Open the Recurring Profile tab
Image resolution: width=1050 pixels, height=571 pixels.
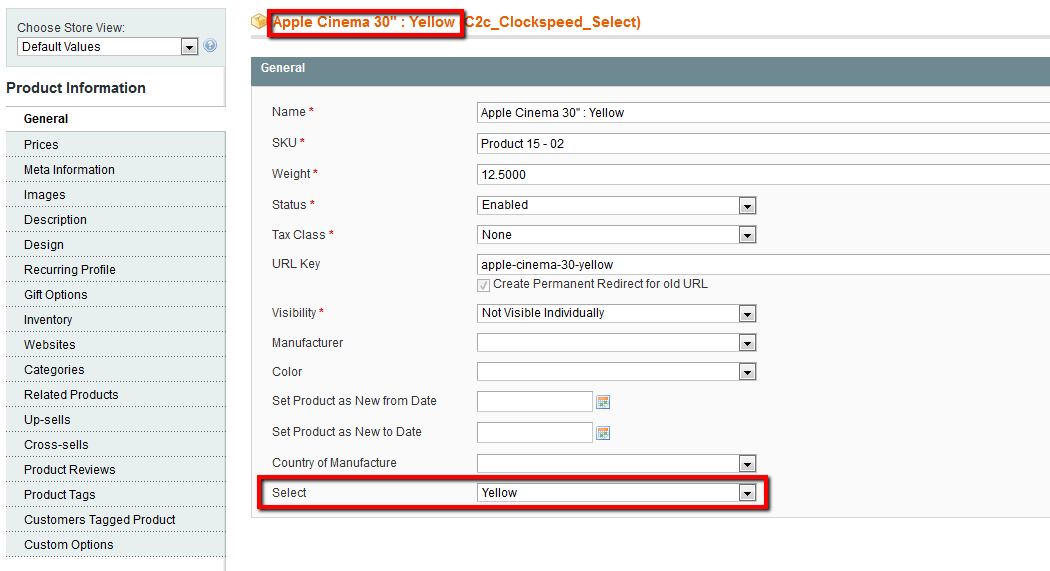[116, 270]
